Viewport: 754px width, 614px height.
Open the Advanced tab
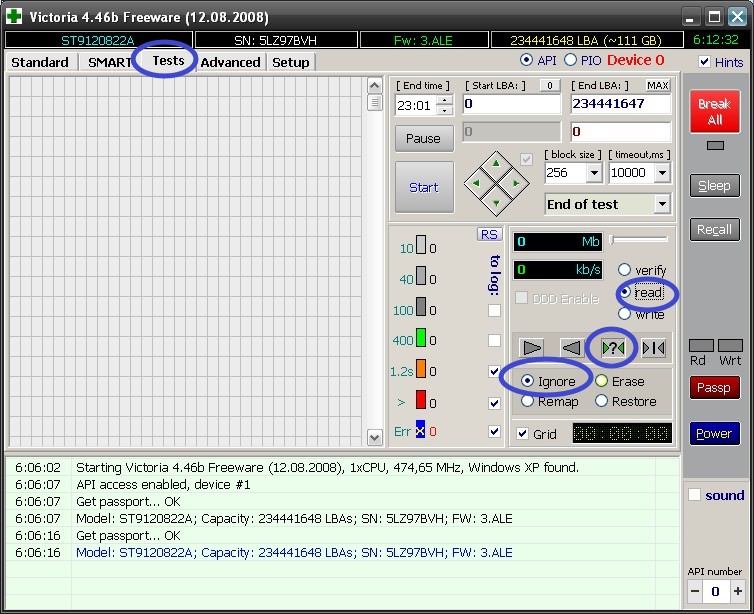click(x=230, y=62)
